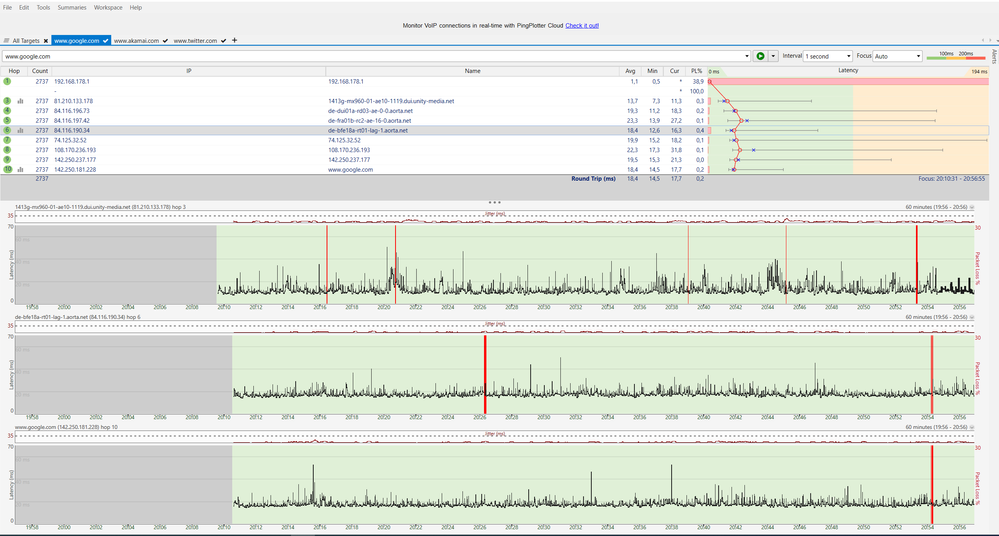Click the graph icon on hop 3 row
Viewport: 999px width, 536px height.
[20, 101]
